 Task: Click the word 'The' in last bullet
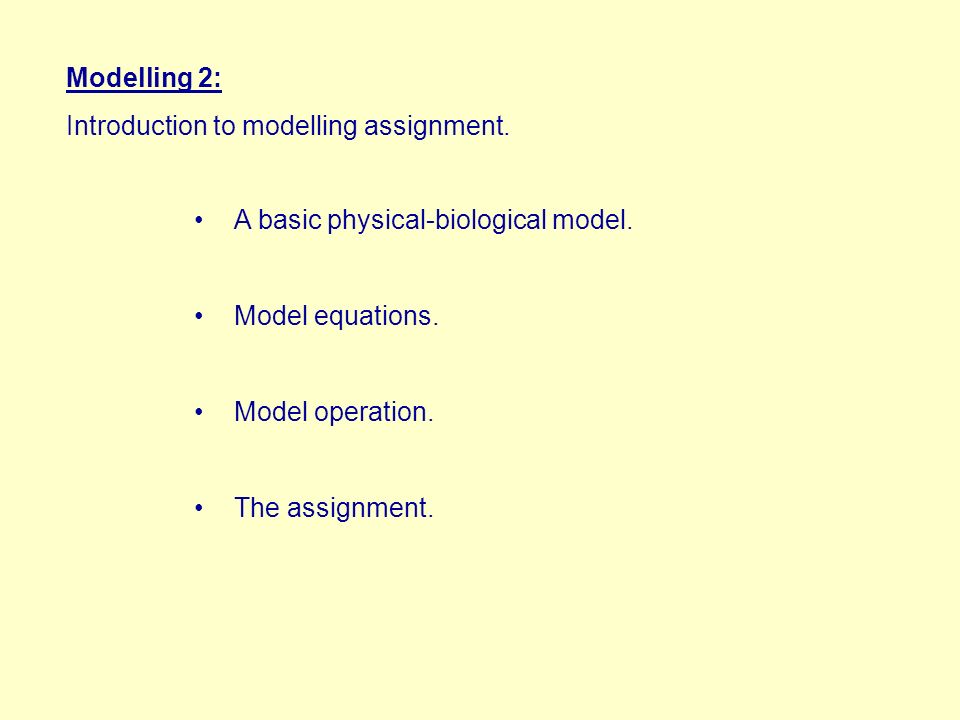[x=257, y=508]
